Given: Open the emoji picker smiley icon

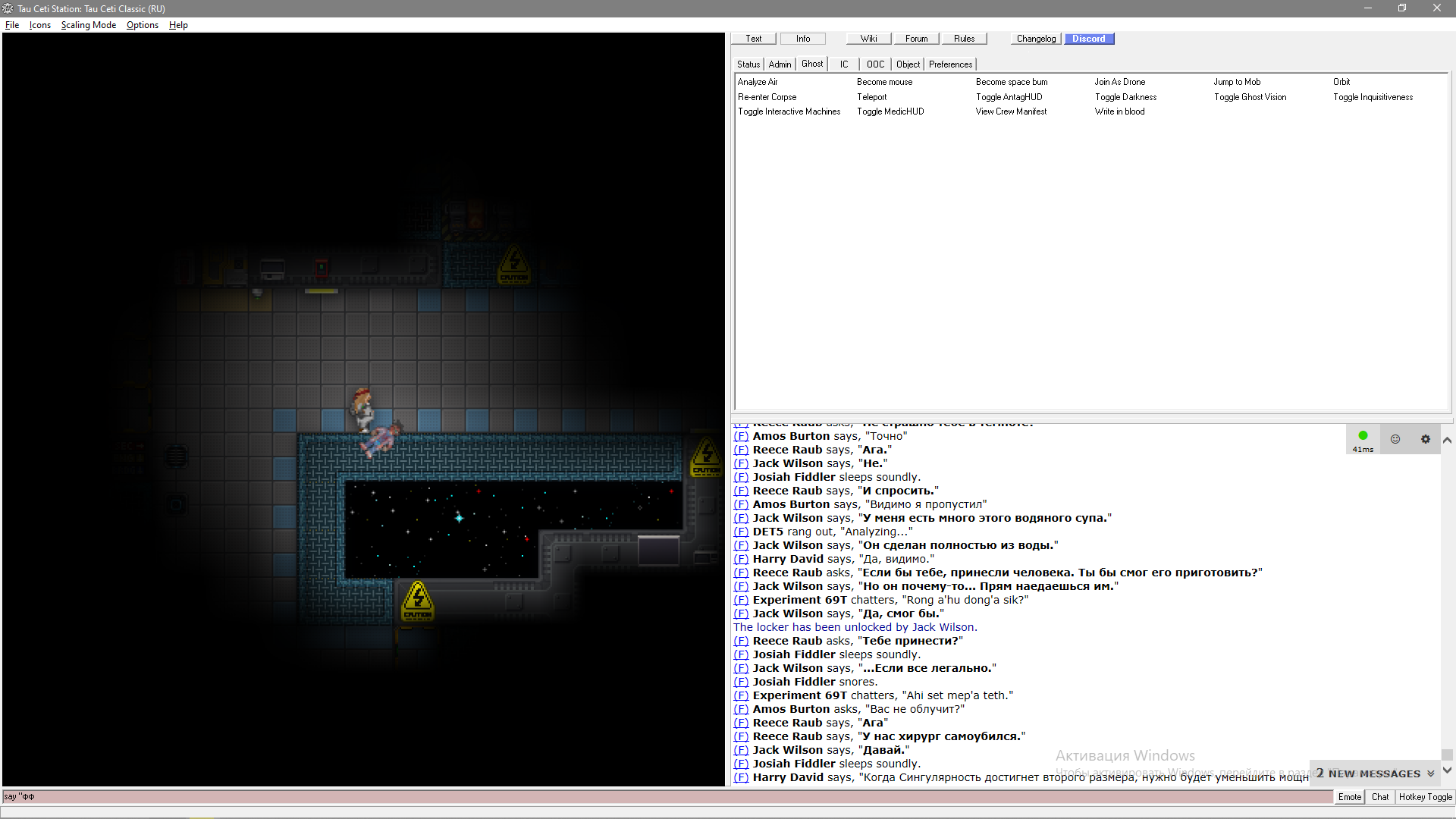Looking at the screenshot, I should point(1395,439).
